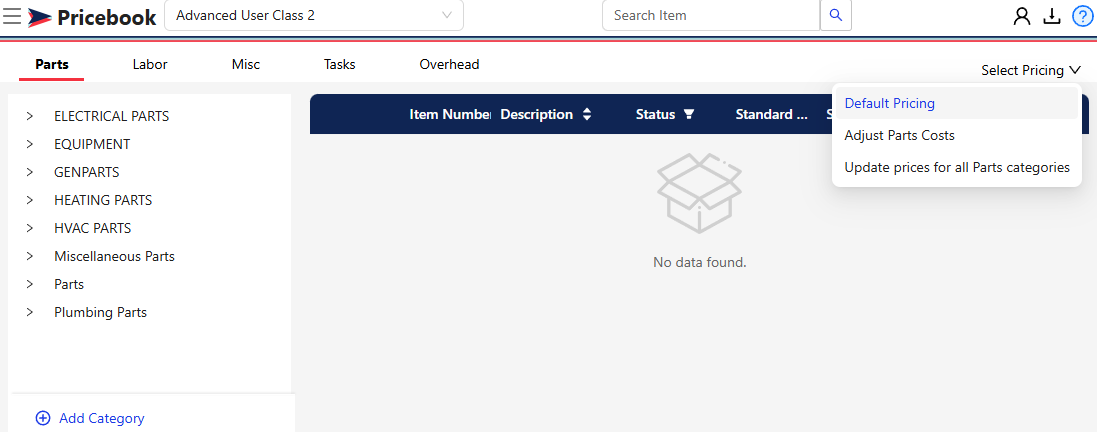The width and height of the screenshot is (1097, 445).
Task: Sort by the Description column arrows
Action: [587, 114]
